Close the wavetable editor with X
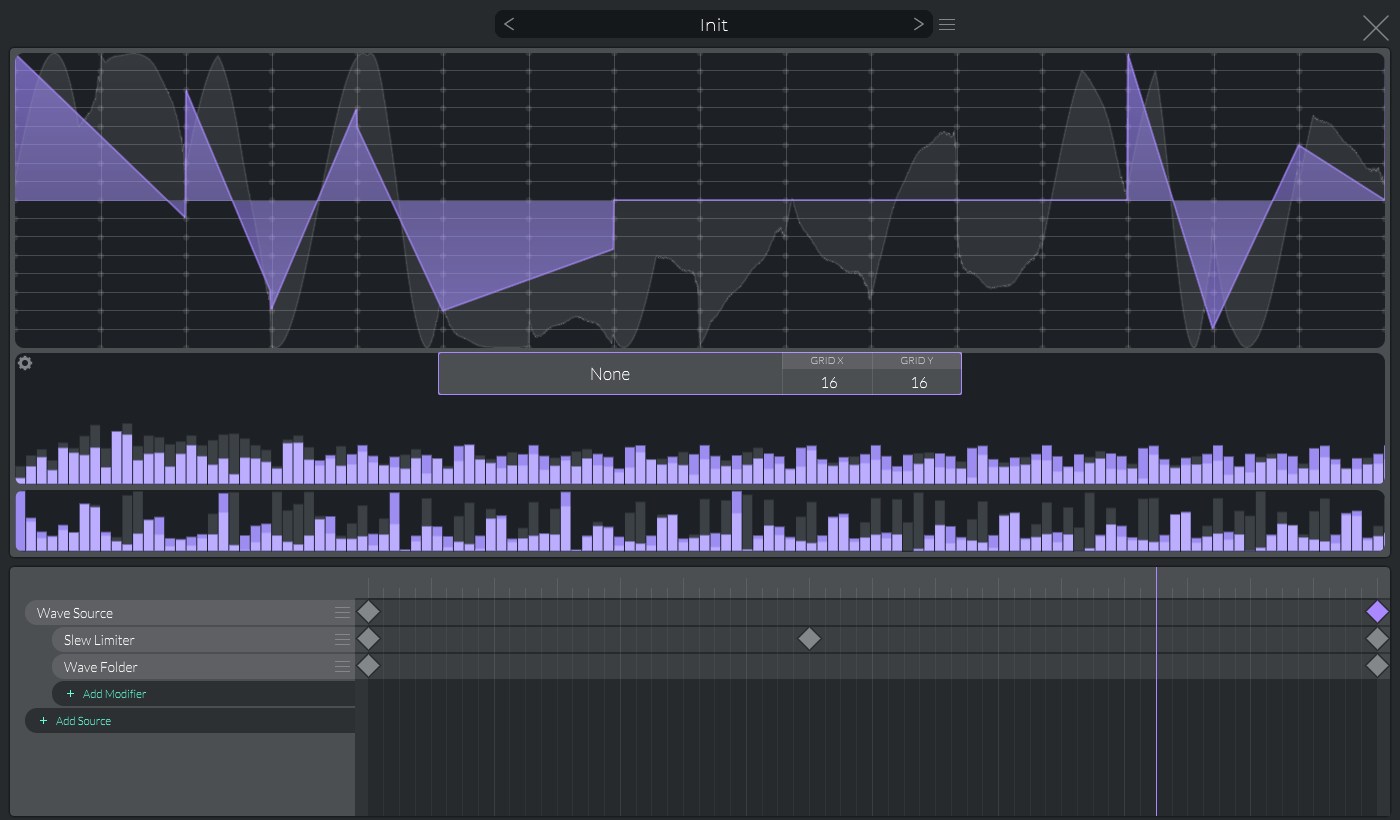The width and height of the screenshot is (1400, 820). 1376,28
